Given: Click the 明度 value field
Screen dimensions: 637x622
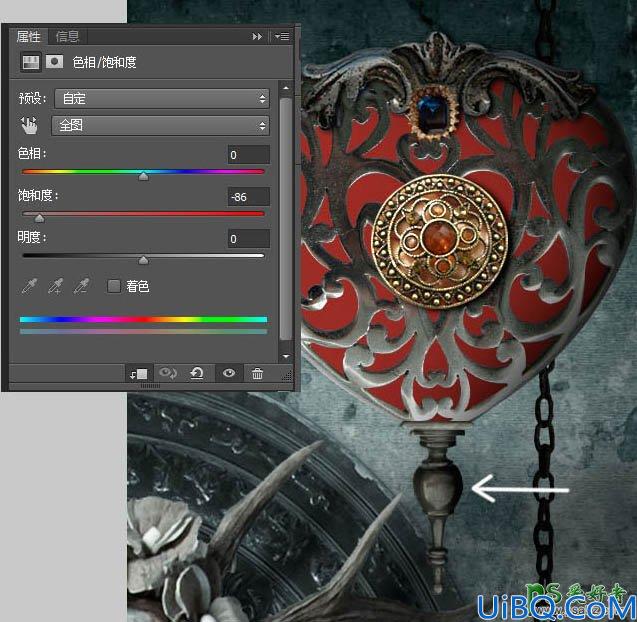Looking at the screenshot, I should click(249, 239).
